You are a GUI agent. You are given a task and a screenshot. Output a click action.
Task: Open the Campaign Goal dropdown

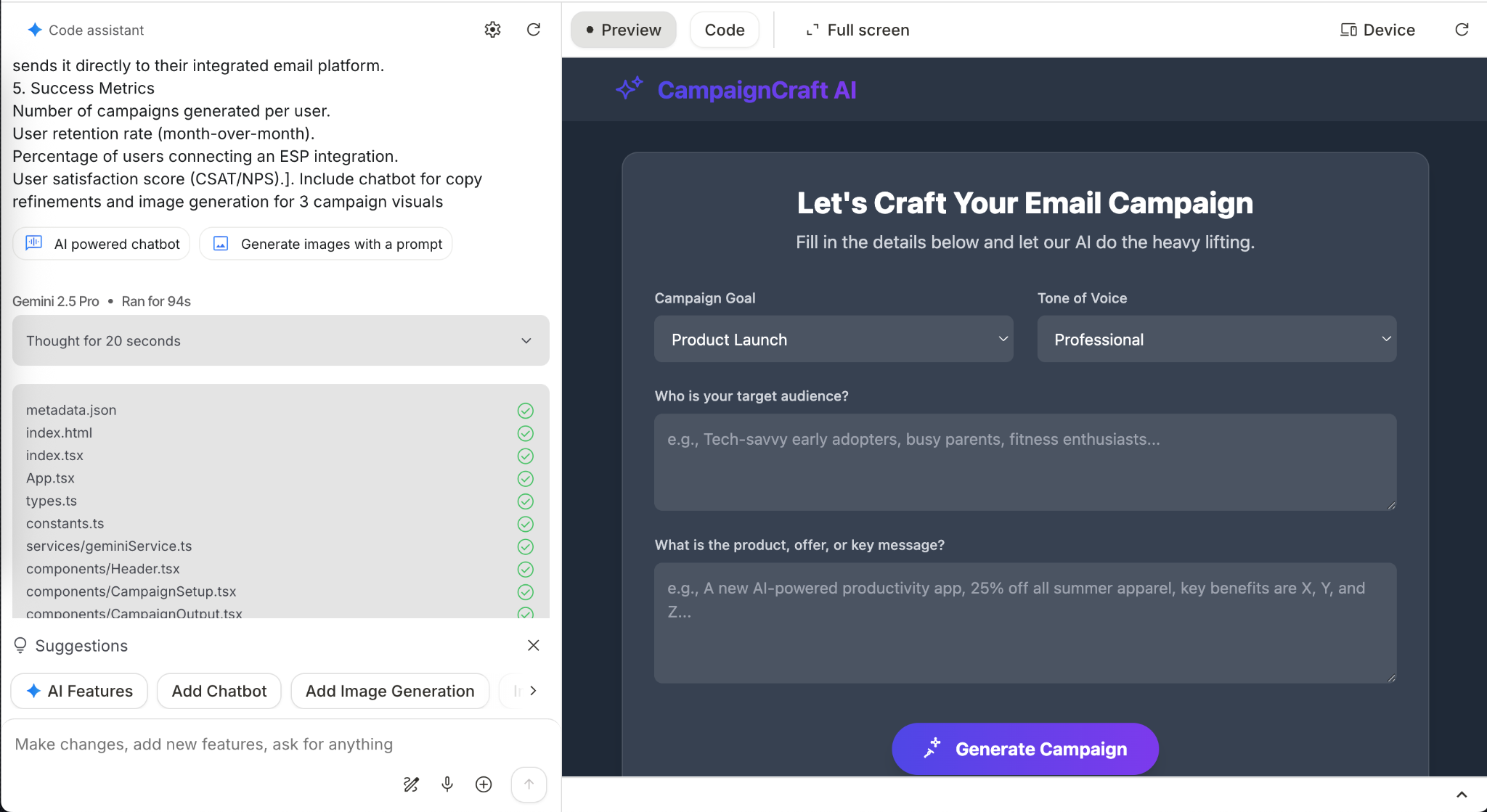click(833, 339)
